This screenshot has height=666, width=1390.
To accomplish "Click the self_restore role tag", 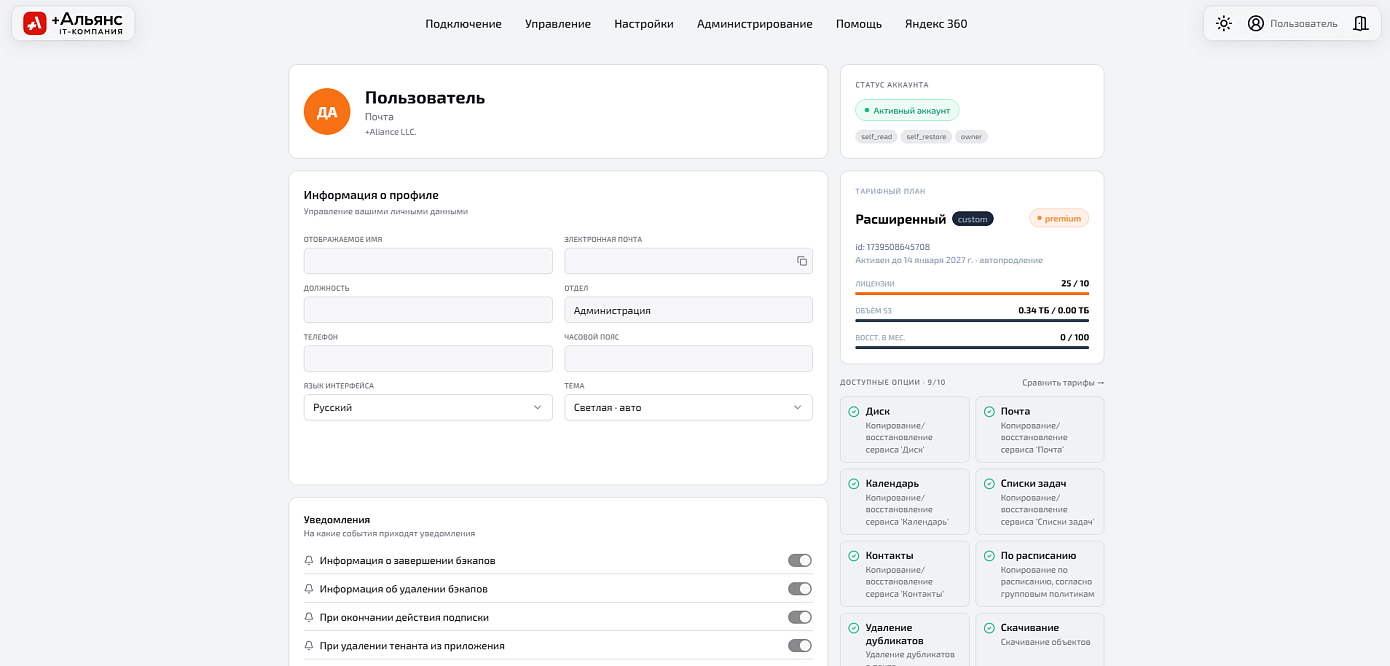I will (926, 136).
